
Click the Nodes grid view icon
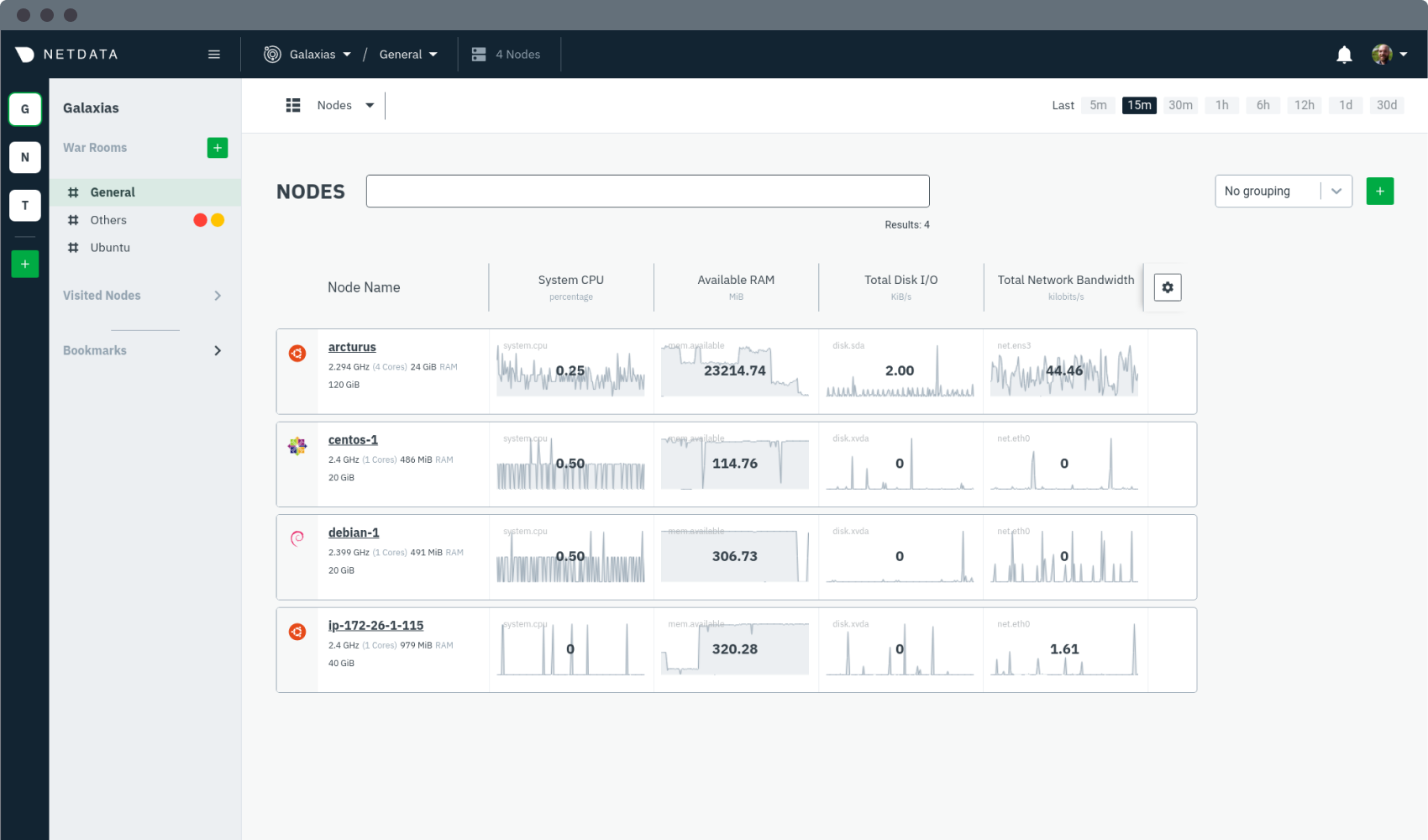coord(293,105)
